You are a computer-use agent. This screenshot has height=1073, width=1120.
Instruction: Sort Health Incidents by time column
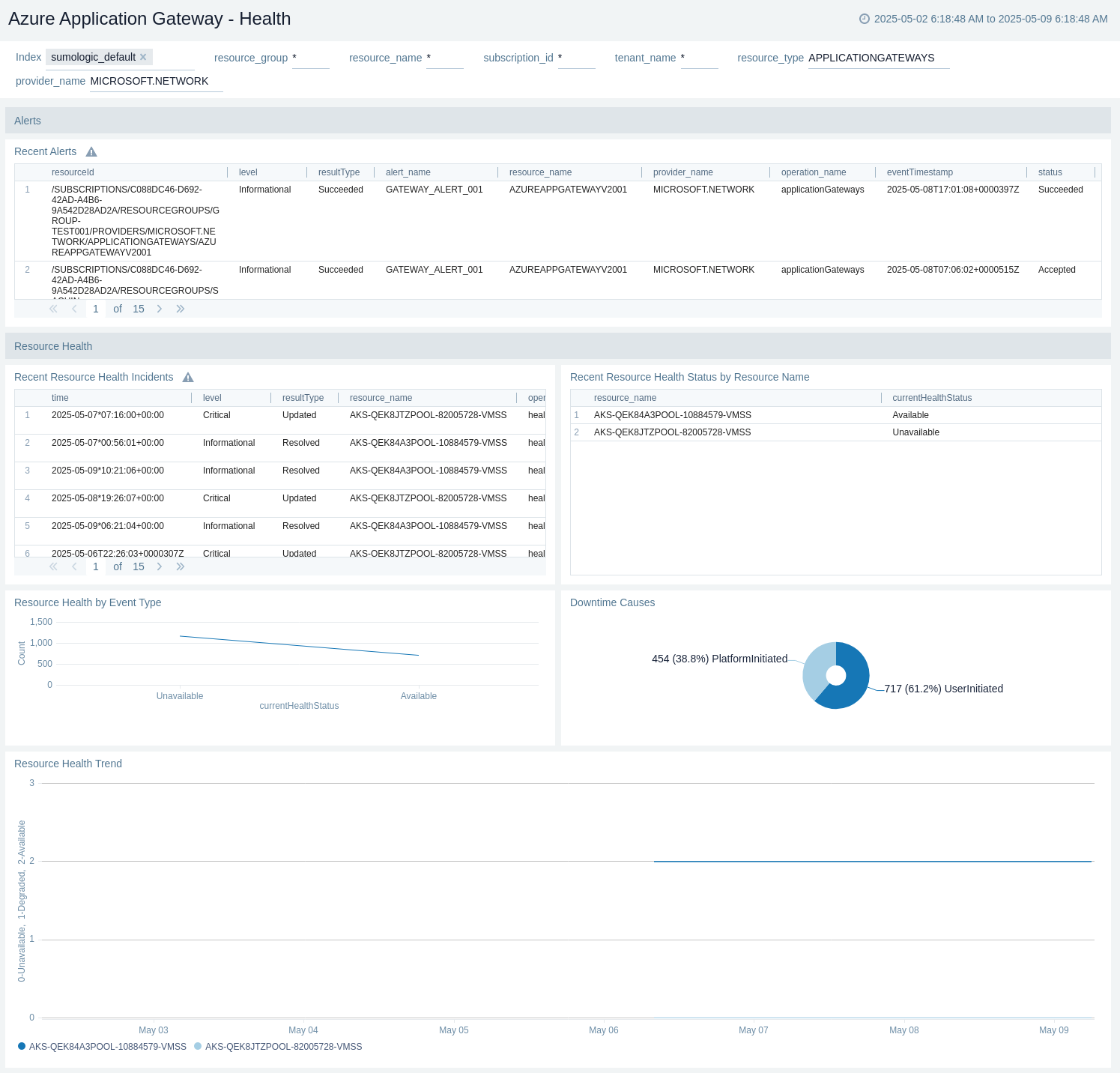pyautogui.click(x=60, y=398)
